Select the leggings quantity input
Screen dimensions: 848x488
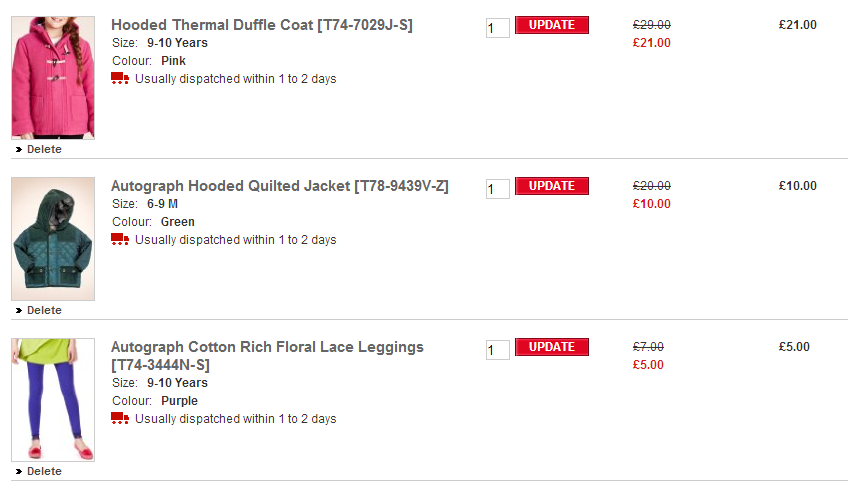497,350
